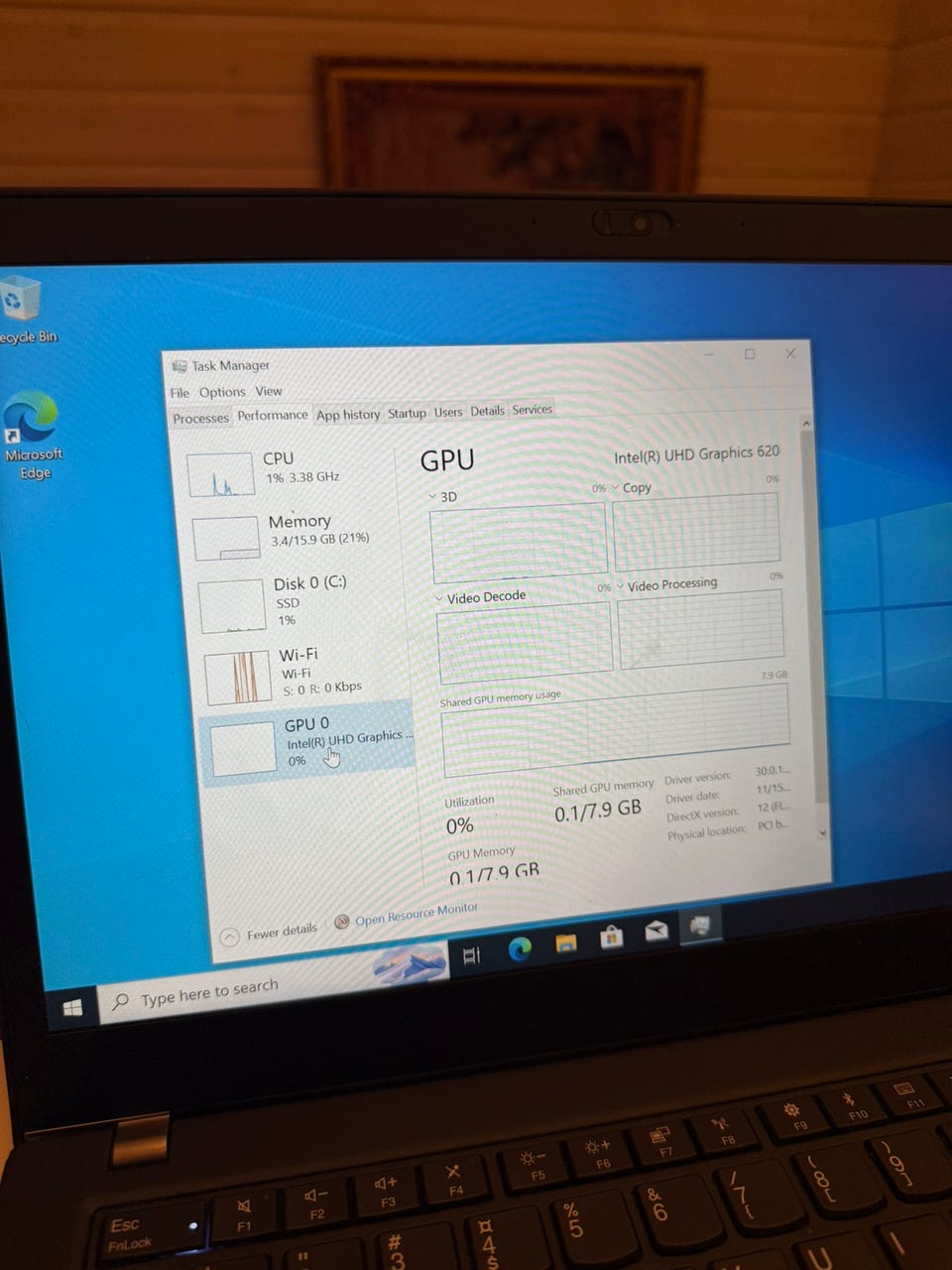Click the CPU '1% 3.38 GHz' text
Viewport: 952px width, 1270px height.
(302, 477)
